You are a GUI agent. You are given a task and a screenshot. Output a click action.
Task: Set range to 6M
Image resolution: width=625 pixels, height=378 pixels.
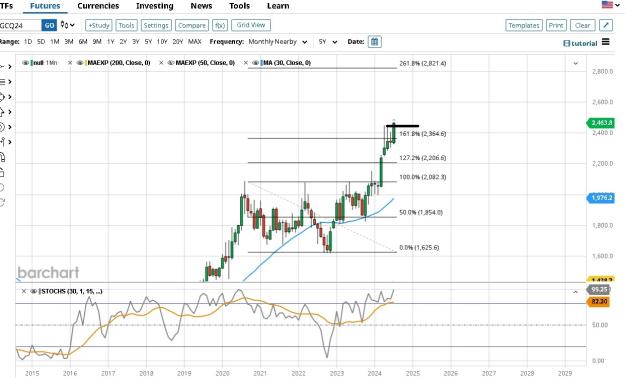pyautogui.click(x=83, y=41)
